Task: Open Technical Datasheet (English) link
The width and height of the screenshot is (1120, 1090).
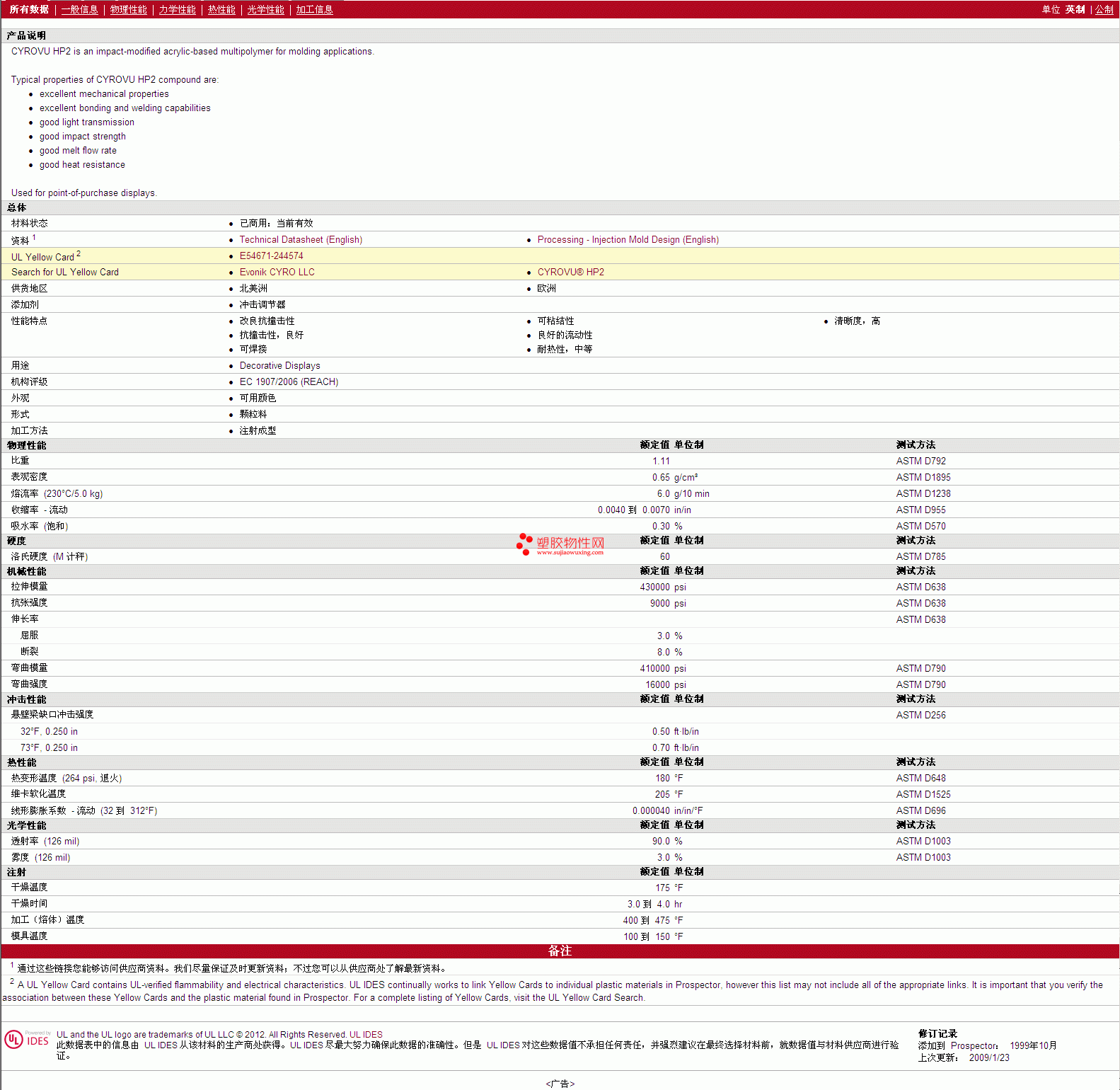Action: [301, 240]
